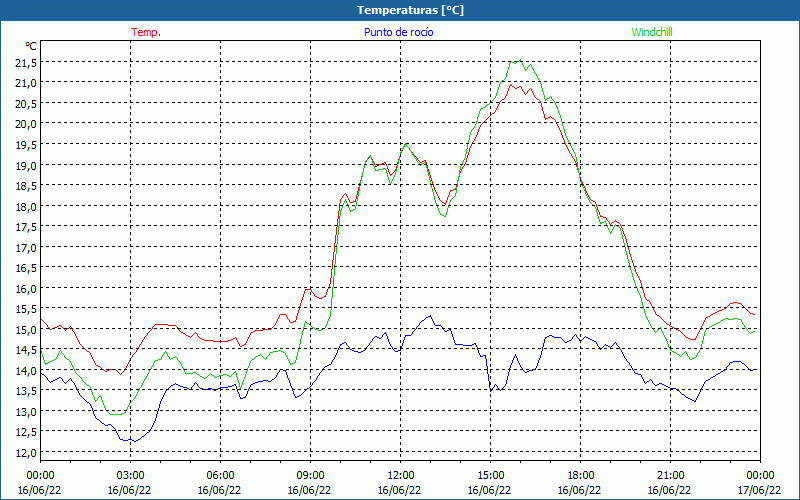800x500 pixels.
Task: Click the 17,5 y-axis value
Action: click(26, 227)
